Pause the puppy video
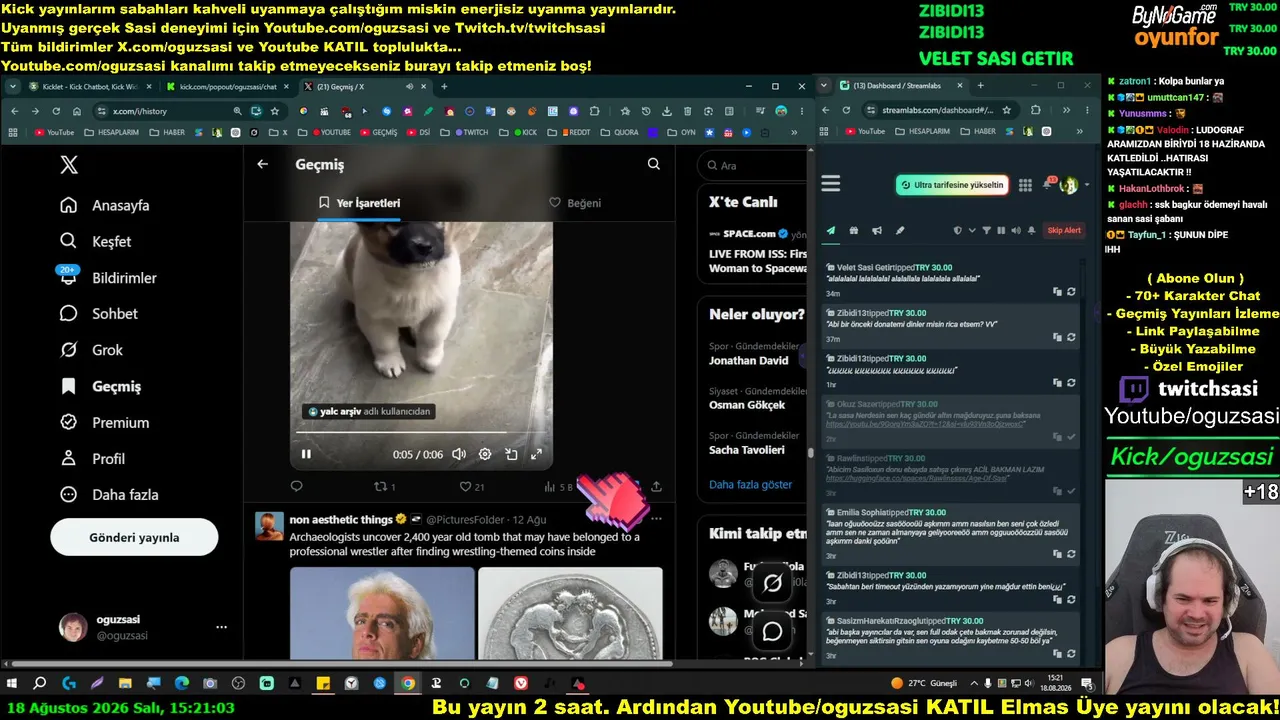Screen dimensions: 1280x720 (306, 454)
